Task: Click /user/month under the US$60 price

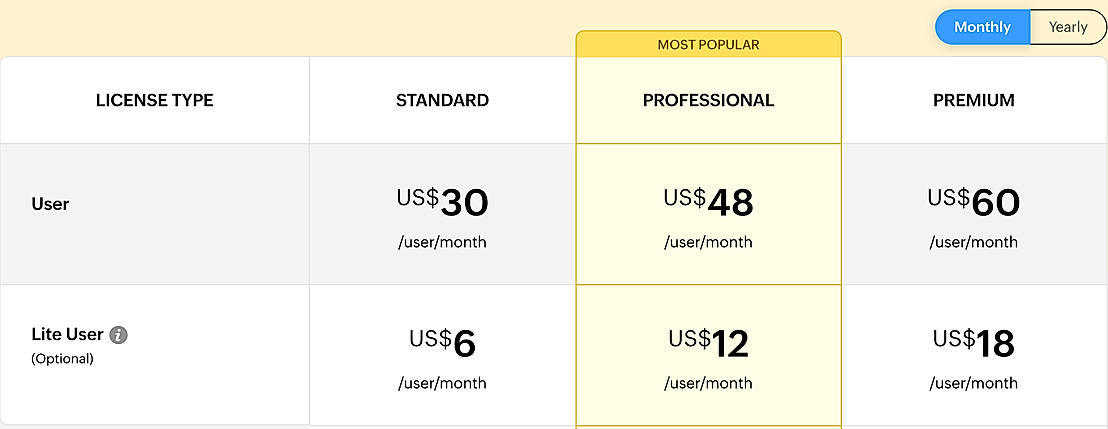Action: pyautogui.click(x=973, y=242)
